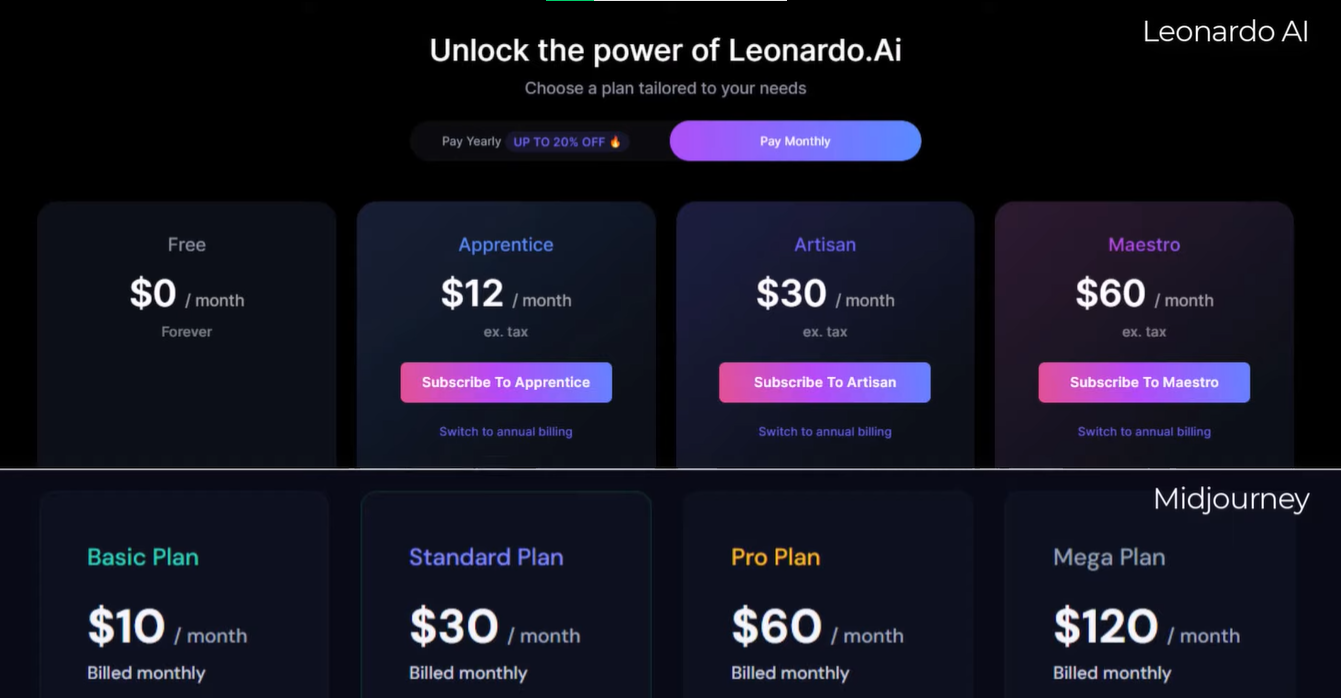Select the Midjourney Standard Plan card
Viewport: 1341px width, 698px height.
pos(506,595)
